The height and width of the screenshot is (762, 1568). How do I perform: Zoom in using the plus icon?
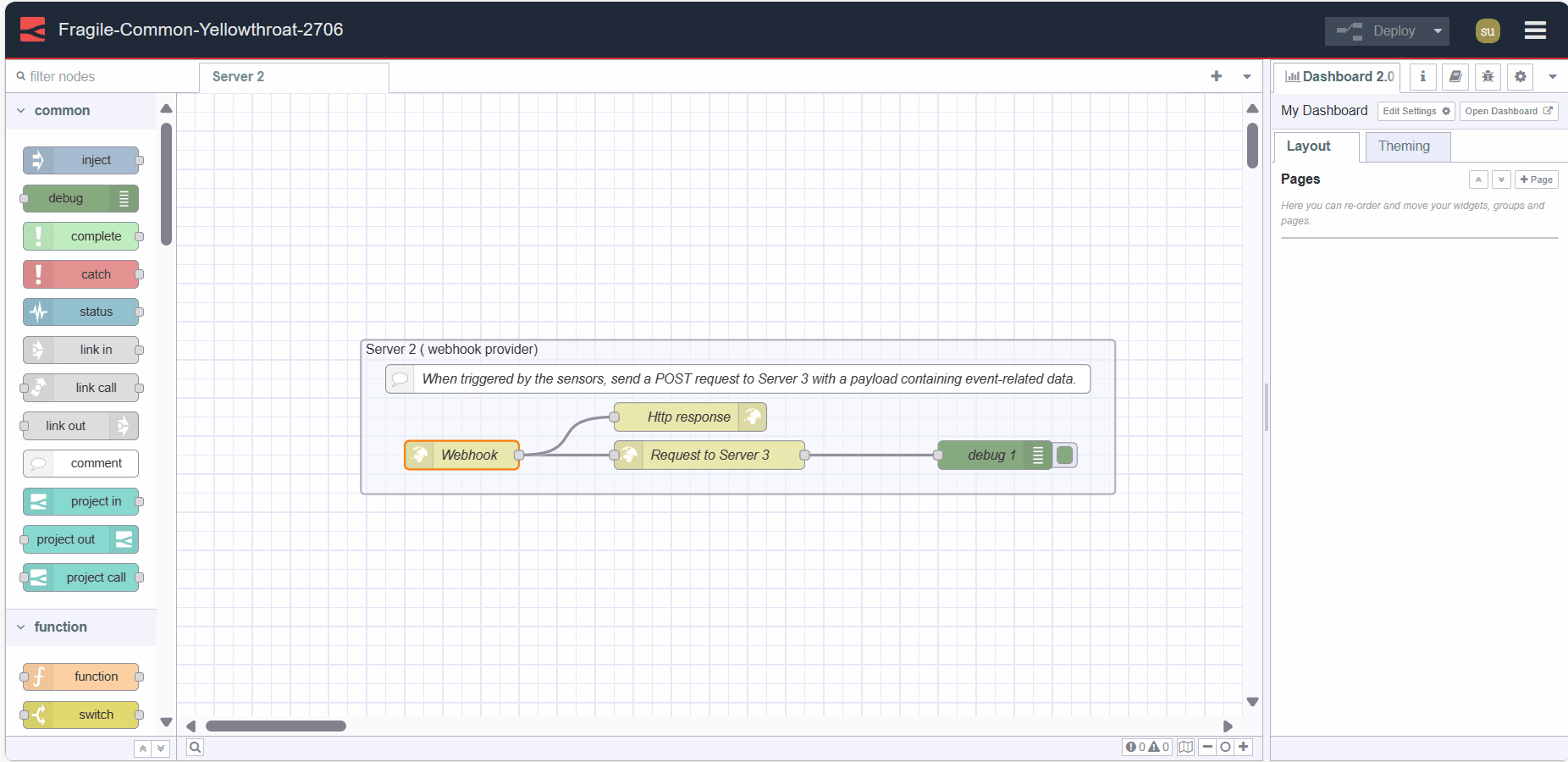tap(1244, 748)
